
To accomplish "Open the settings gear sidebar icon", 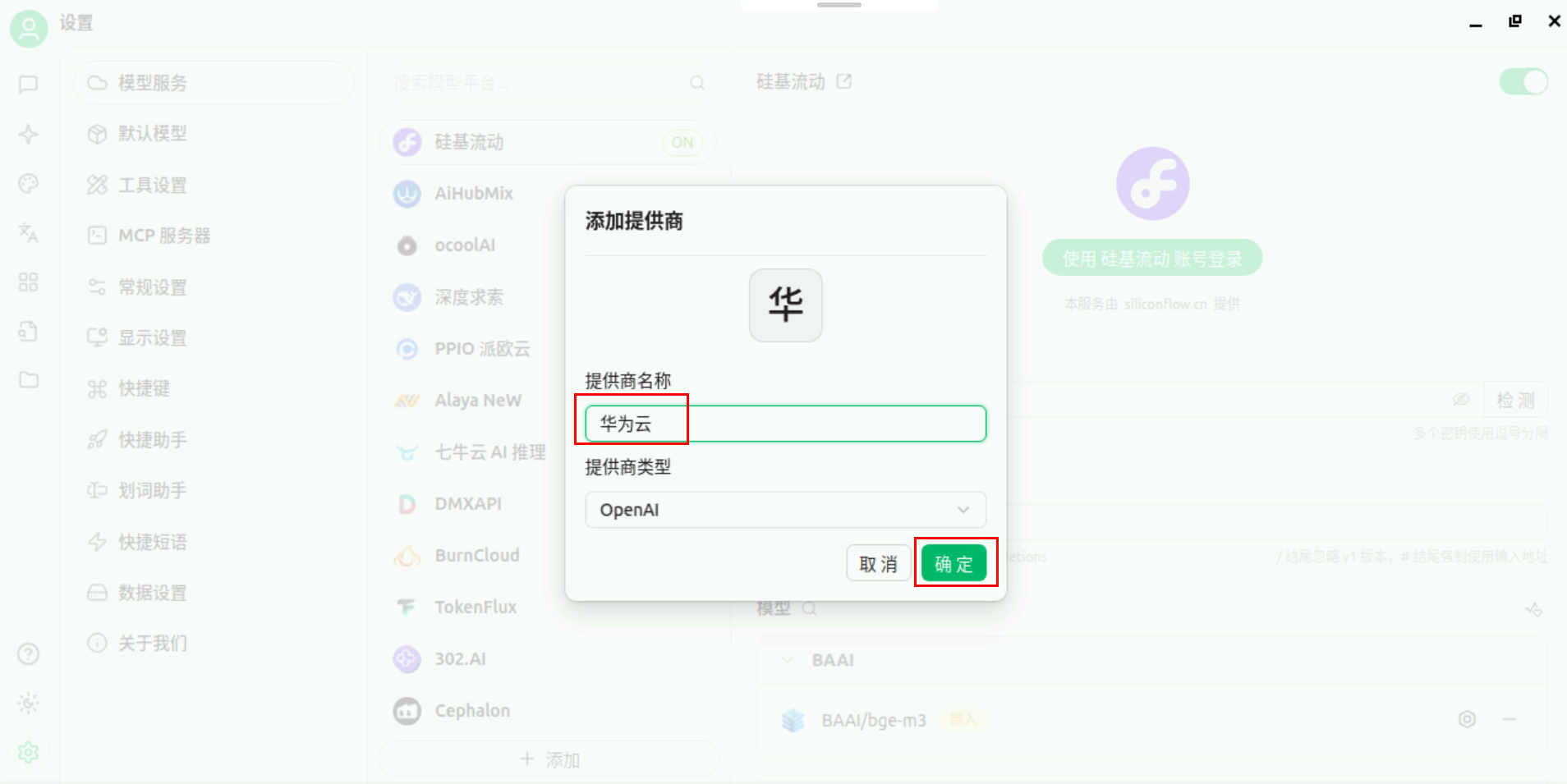I will 29,752.
